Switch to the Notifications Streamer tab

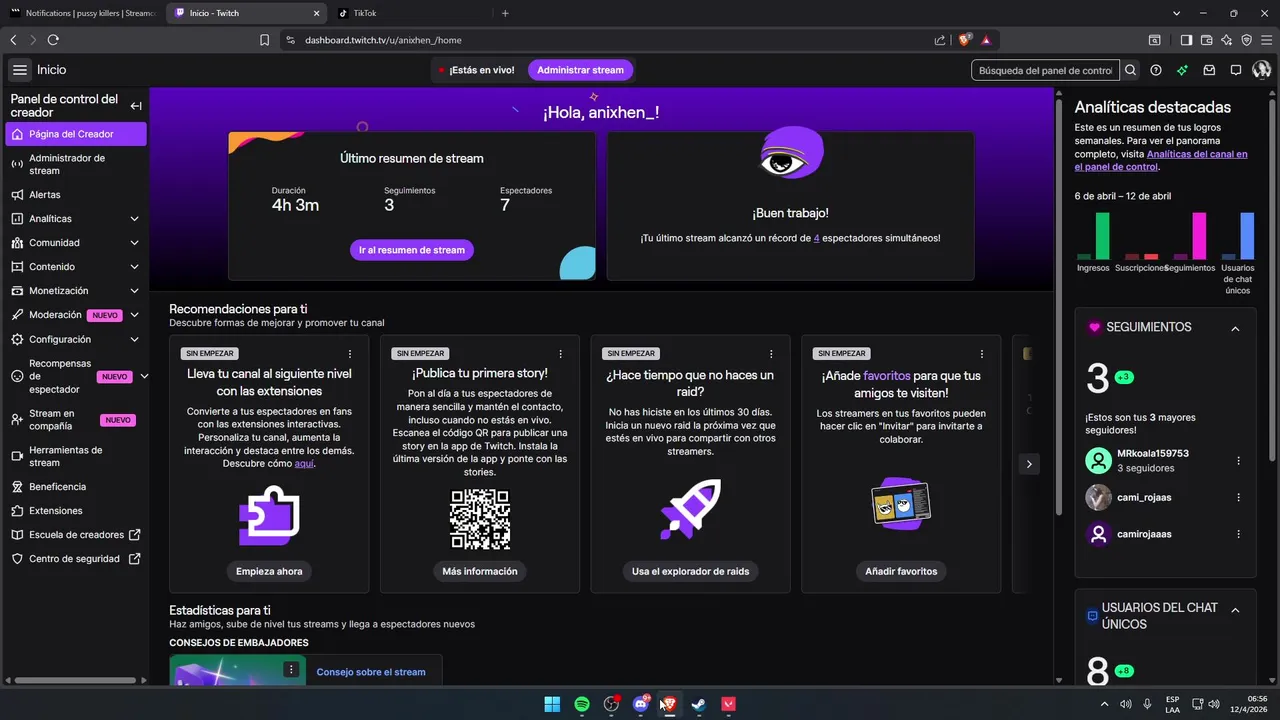pos(83,13)
